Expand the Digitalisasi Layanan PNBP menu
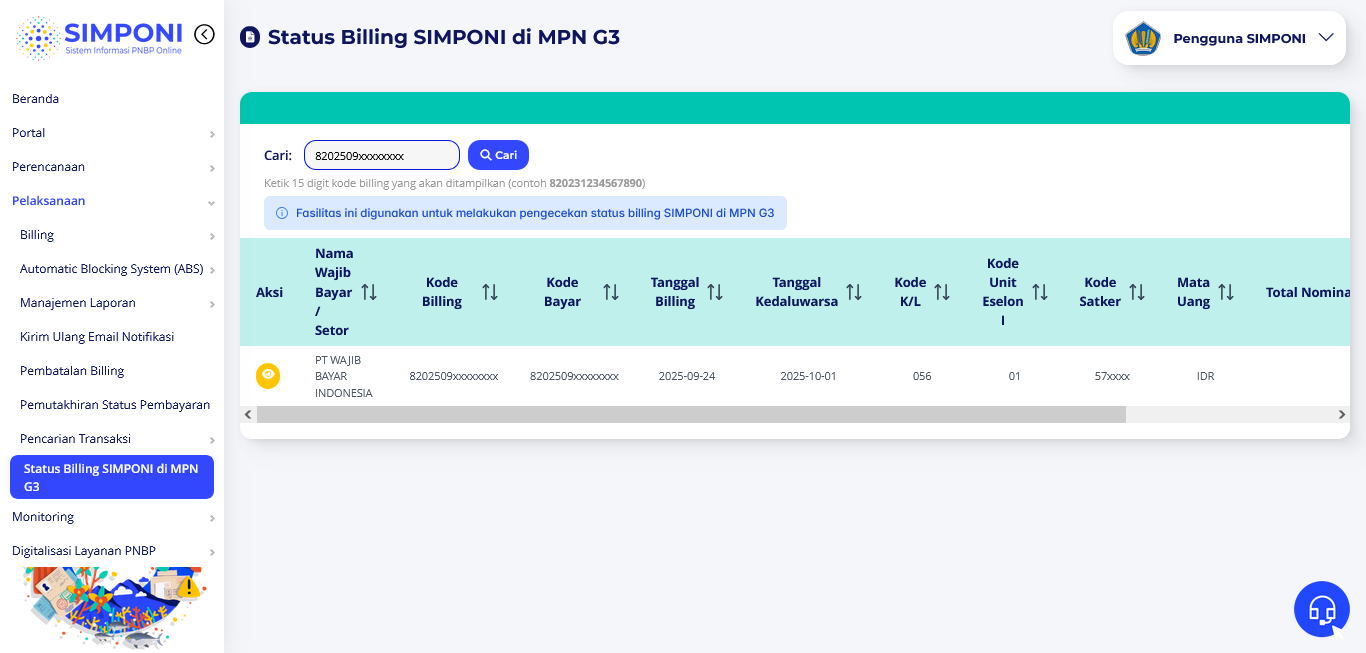The image size is (1366, 653). click(112, 551)
